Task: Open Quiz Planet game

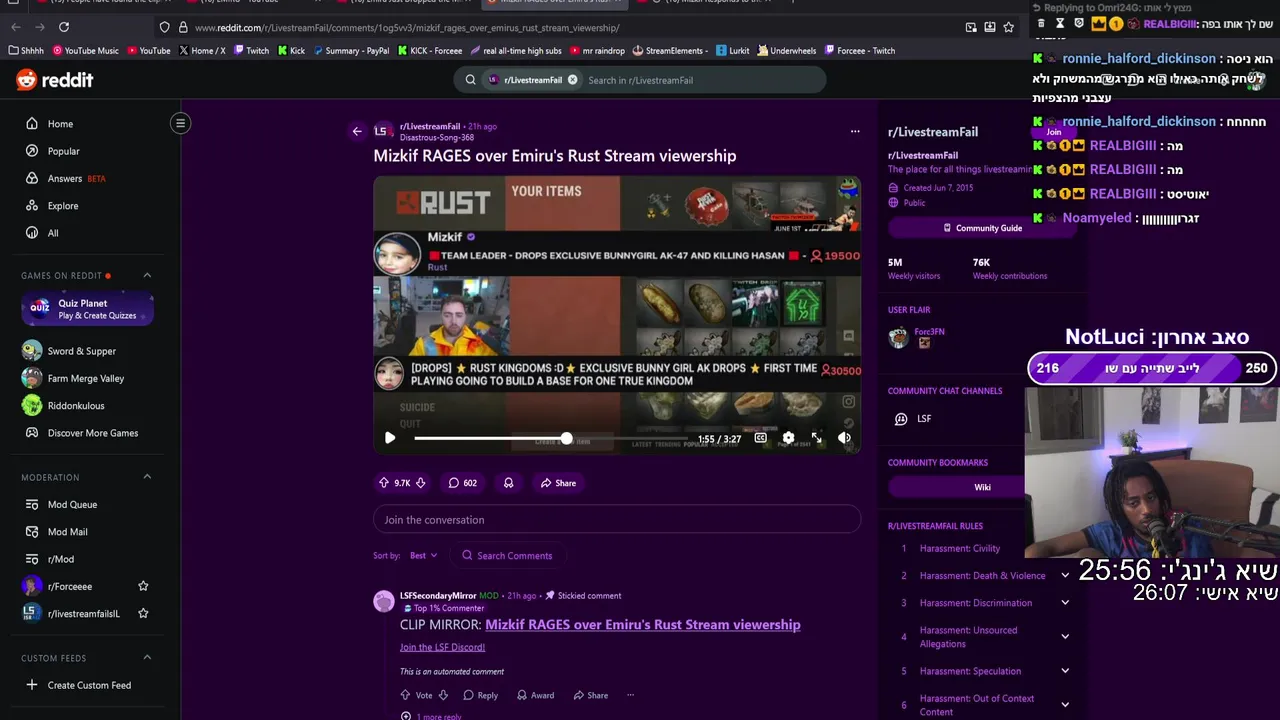Action: coord(87,309)
